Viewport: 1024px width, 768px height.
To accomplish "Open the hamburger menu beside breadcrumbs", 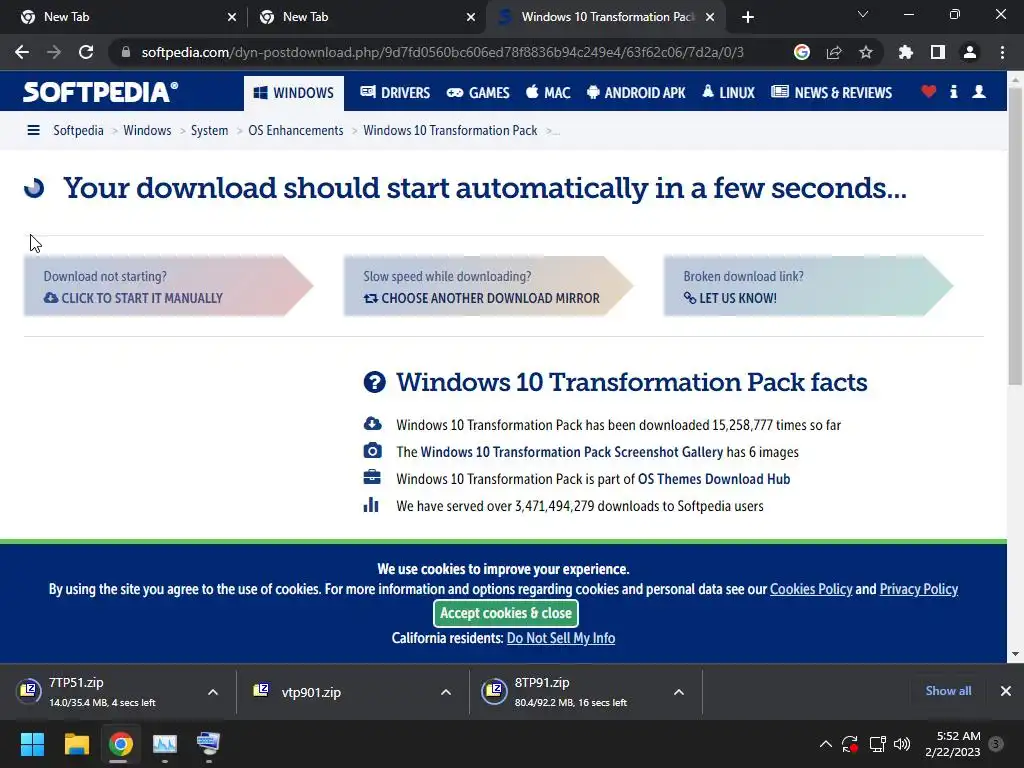I will click(33, 130).
